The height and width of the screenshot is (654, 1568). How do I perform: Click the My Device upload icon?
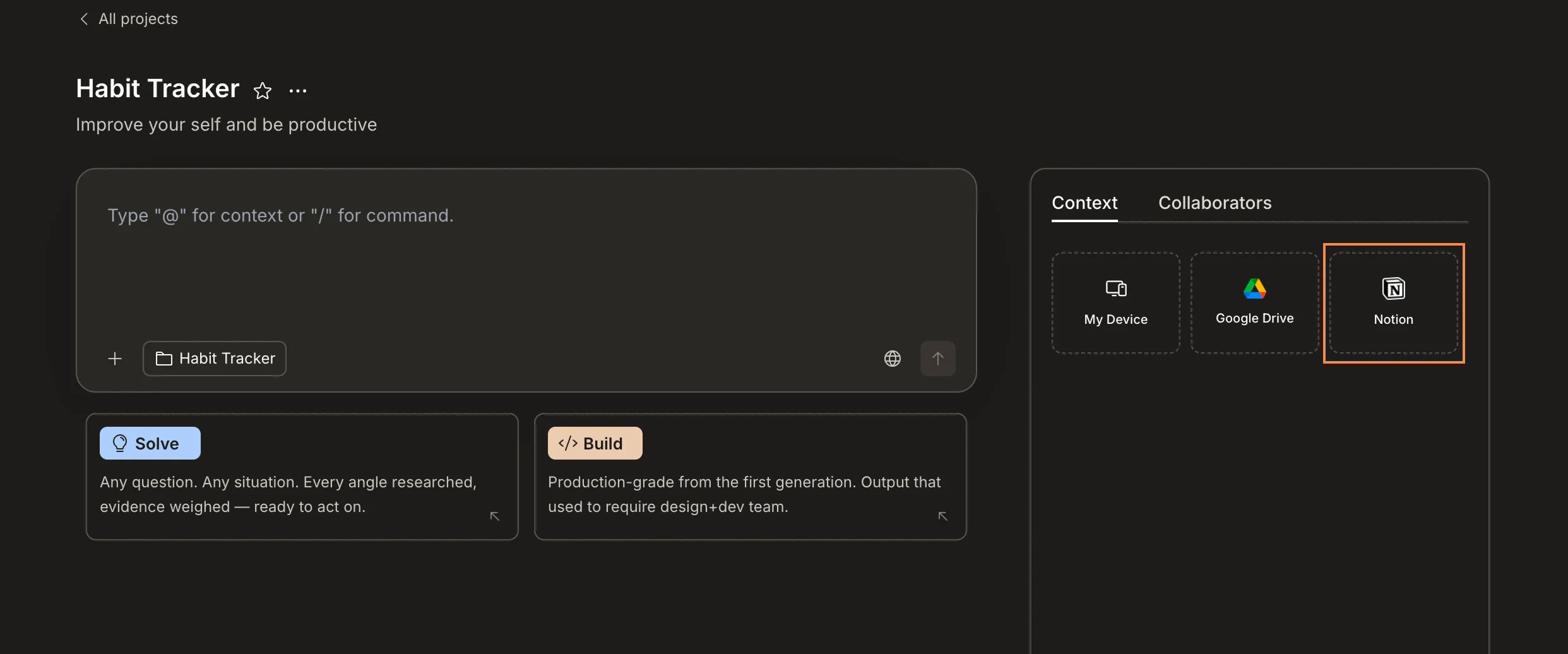click(1115, 288)
